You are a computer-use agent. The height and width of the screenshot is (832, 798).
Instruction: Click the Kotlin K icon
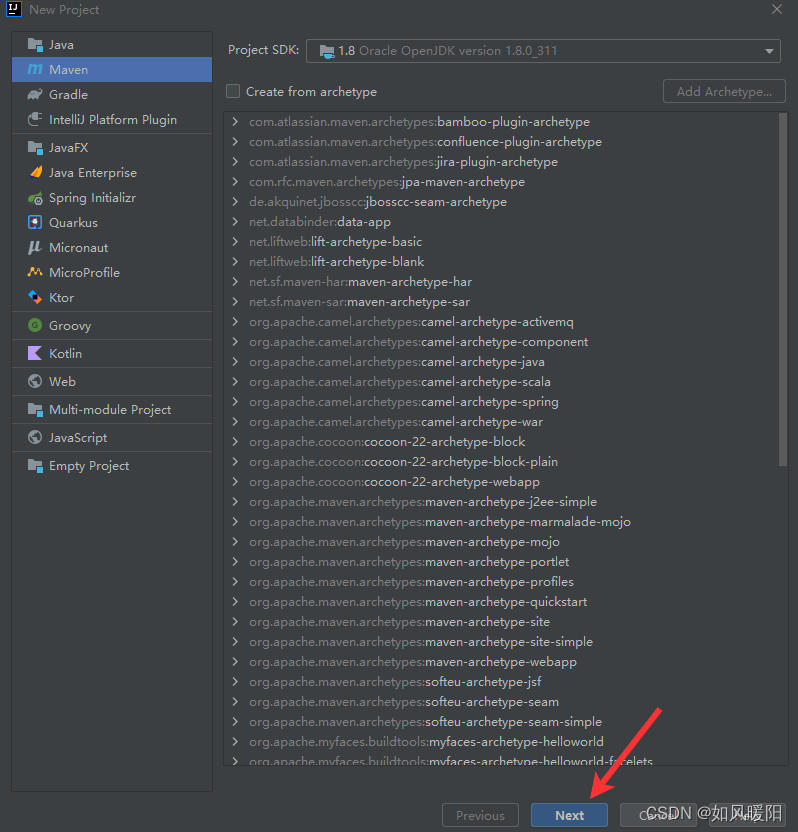[x=35, y=353]
